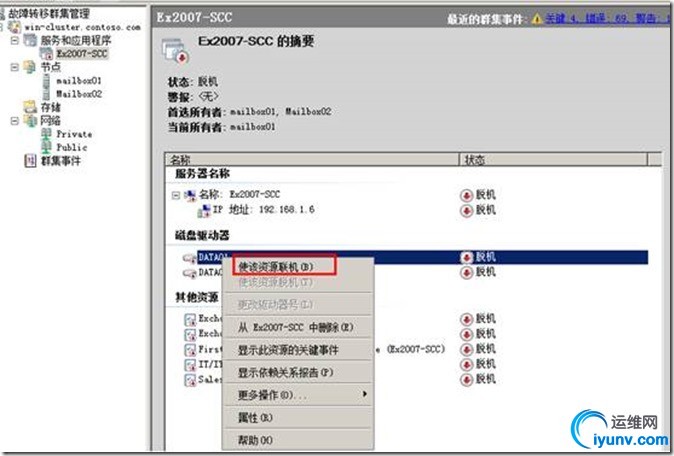Viewport: 674px width, 456px height.
Task: Choose remove from Ex2007-SCC menu entry
Action: [x=296, y=327]
